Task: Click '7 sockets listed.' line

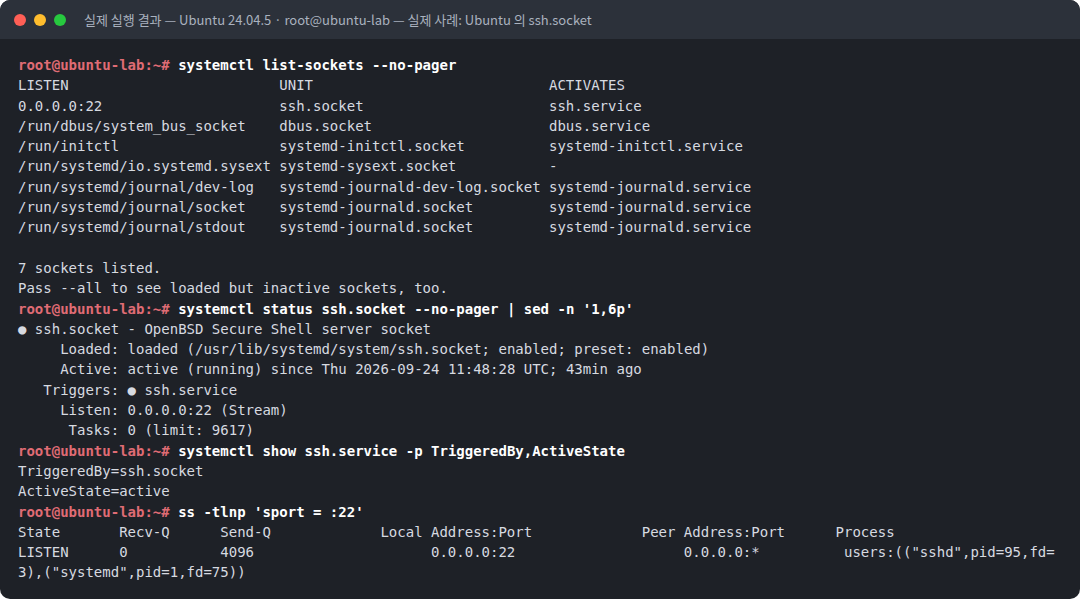Action: point(89,268)
